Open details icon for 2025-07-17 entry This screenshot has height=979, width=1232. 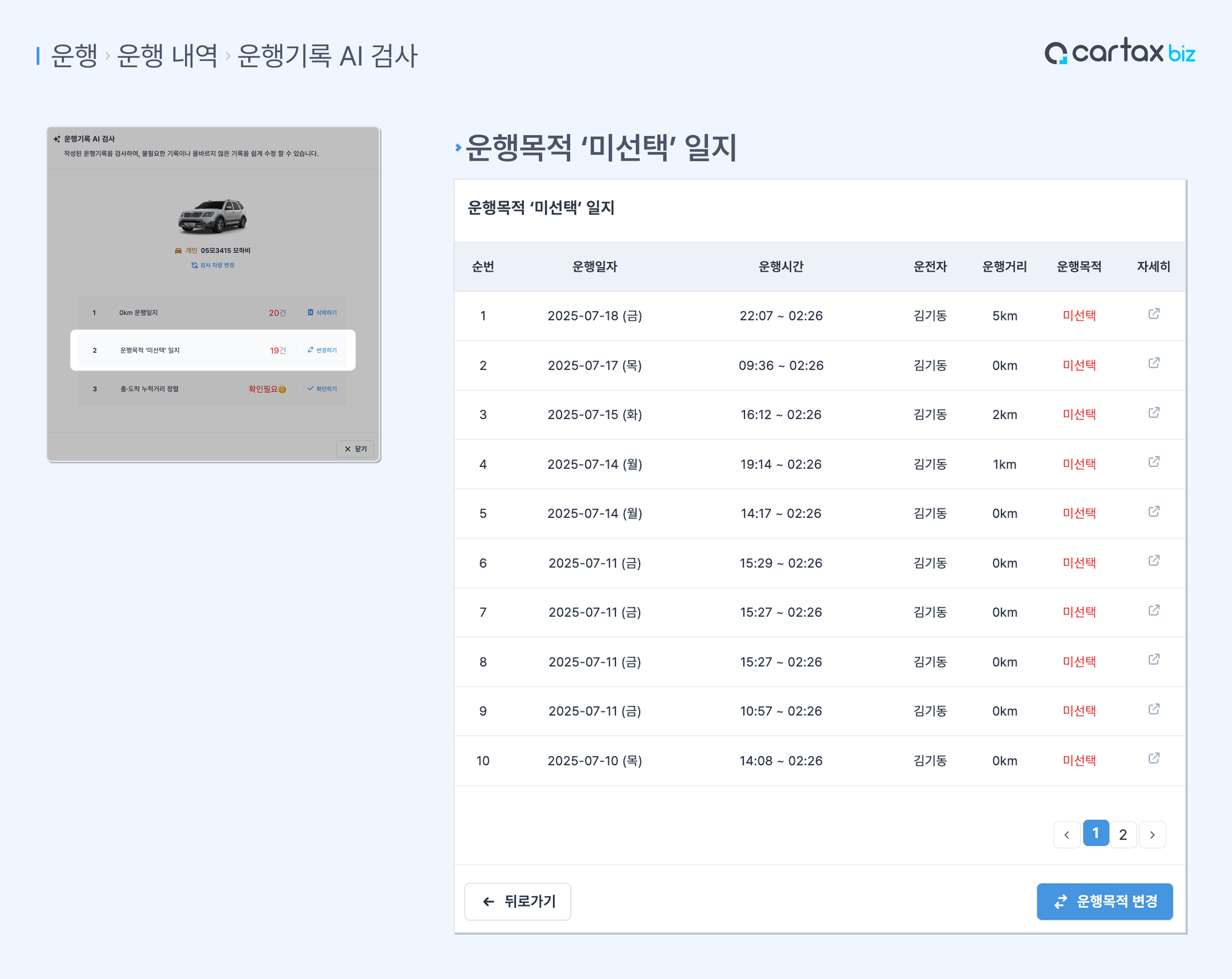click(x=1153, y=363)
